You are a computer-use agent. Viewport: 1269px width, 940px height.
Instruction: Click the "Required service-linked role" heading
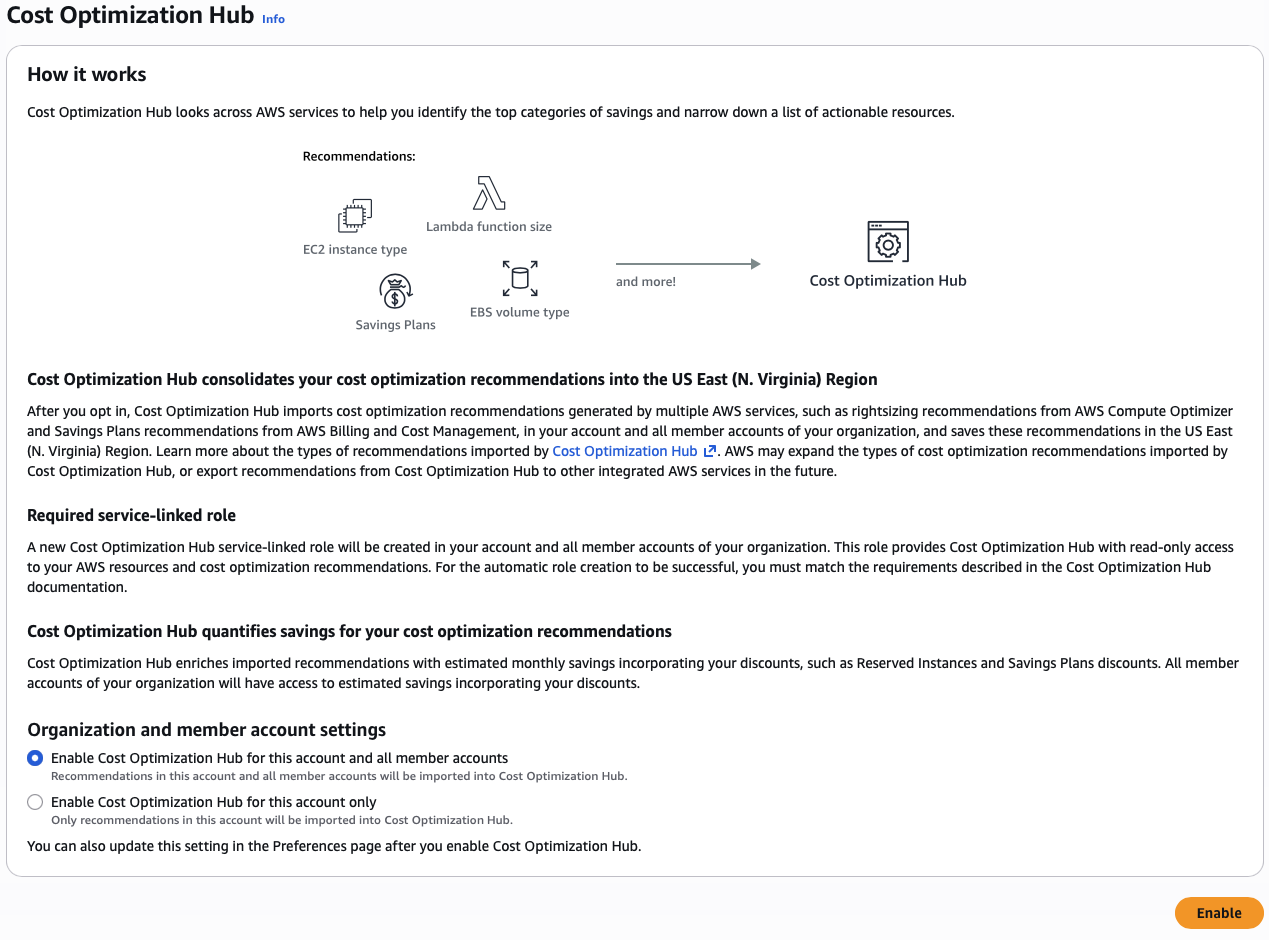(132, 516)
